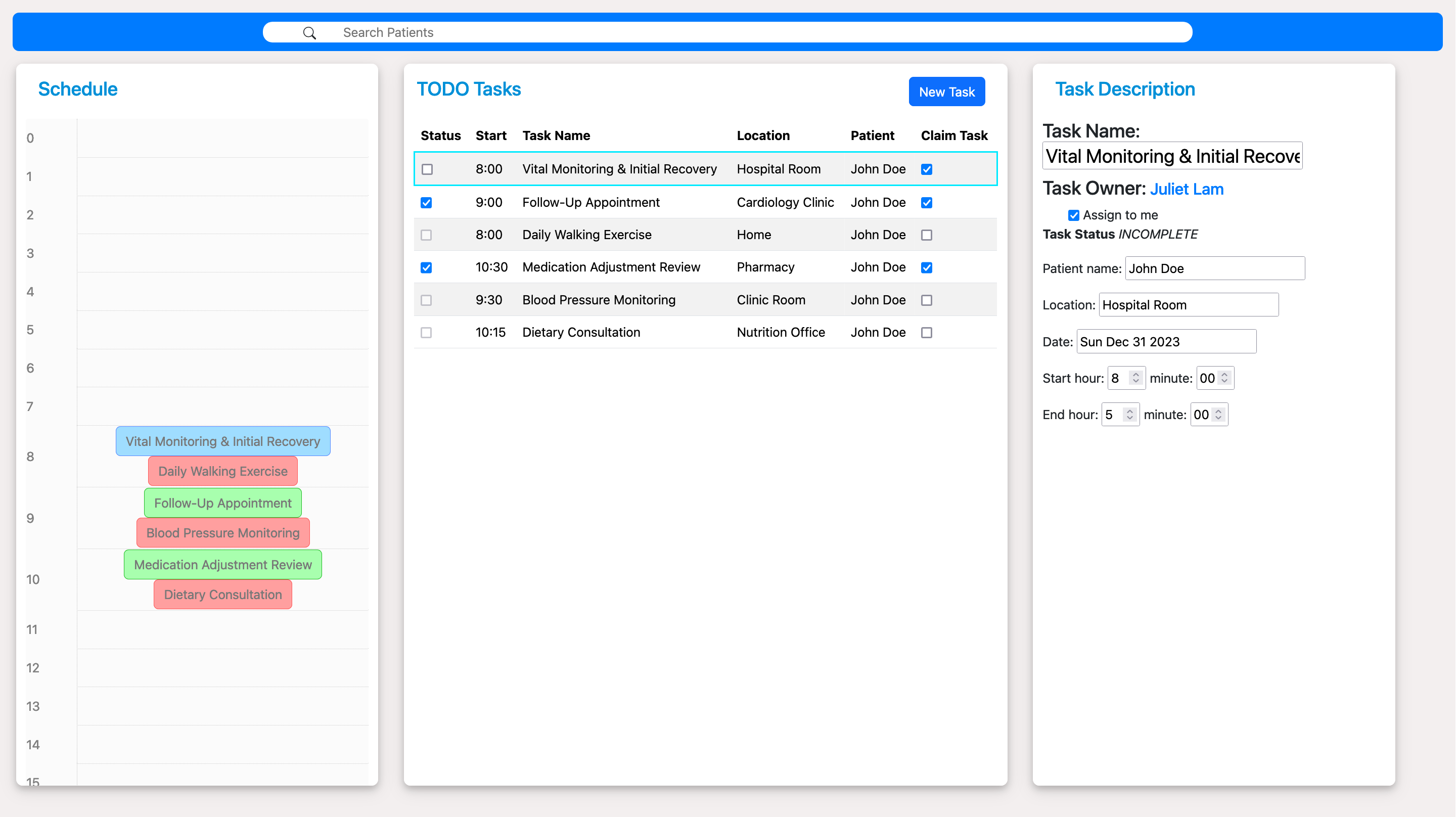
Task: Open the Juliet Lam owner link
Action: (1187, 189)
